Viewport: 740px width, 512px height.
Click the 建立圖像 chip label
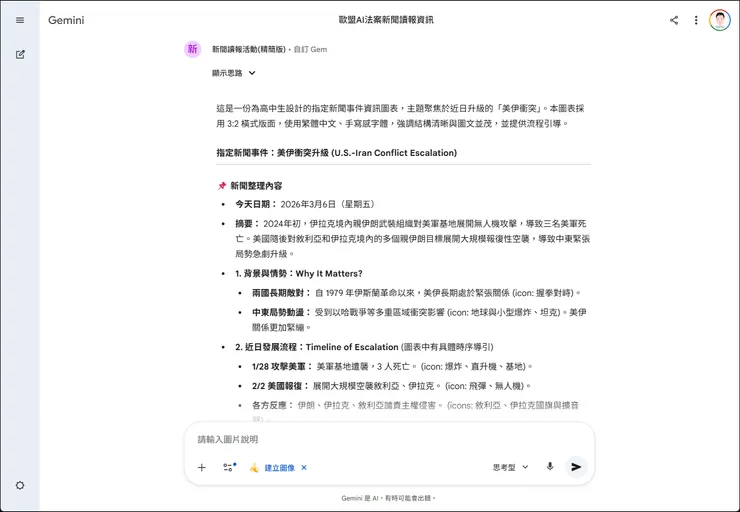279,468
